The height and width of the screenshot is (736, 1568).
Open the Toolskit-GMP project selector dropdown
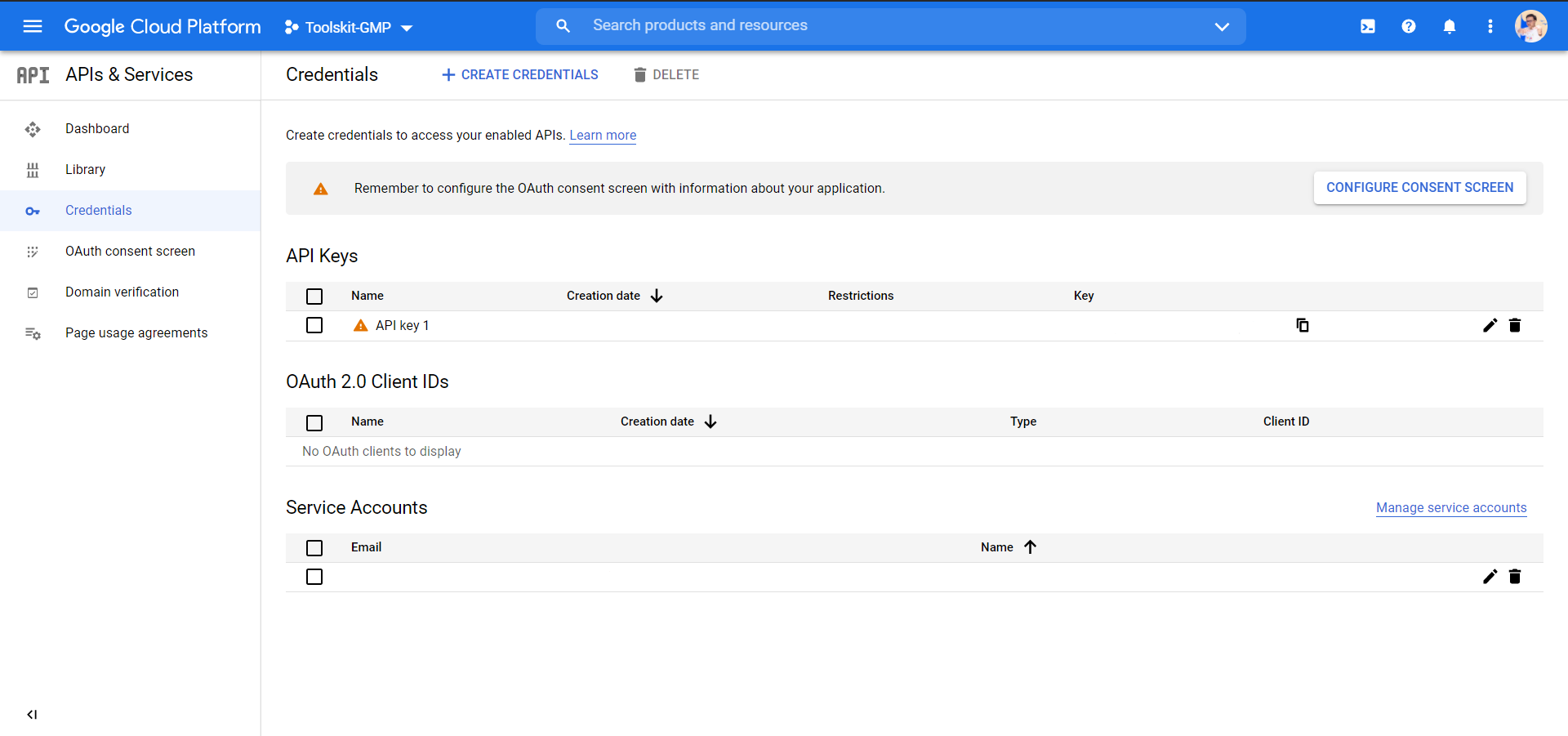click(x=348, y=27)
